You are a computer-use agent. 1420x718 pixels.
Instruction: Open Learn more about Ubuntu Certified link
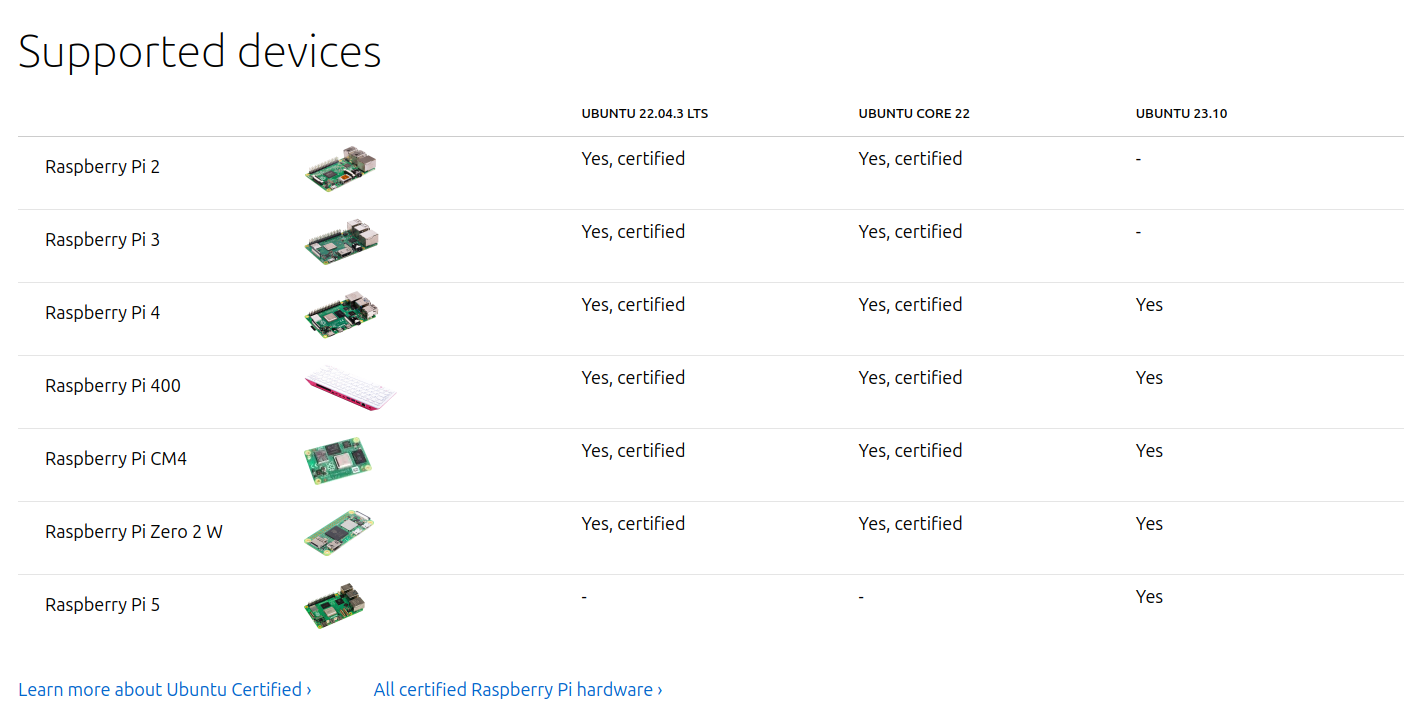(x=165, y=689)
